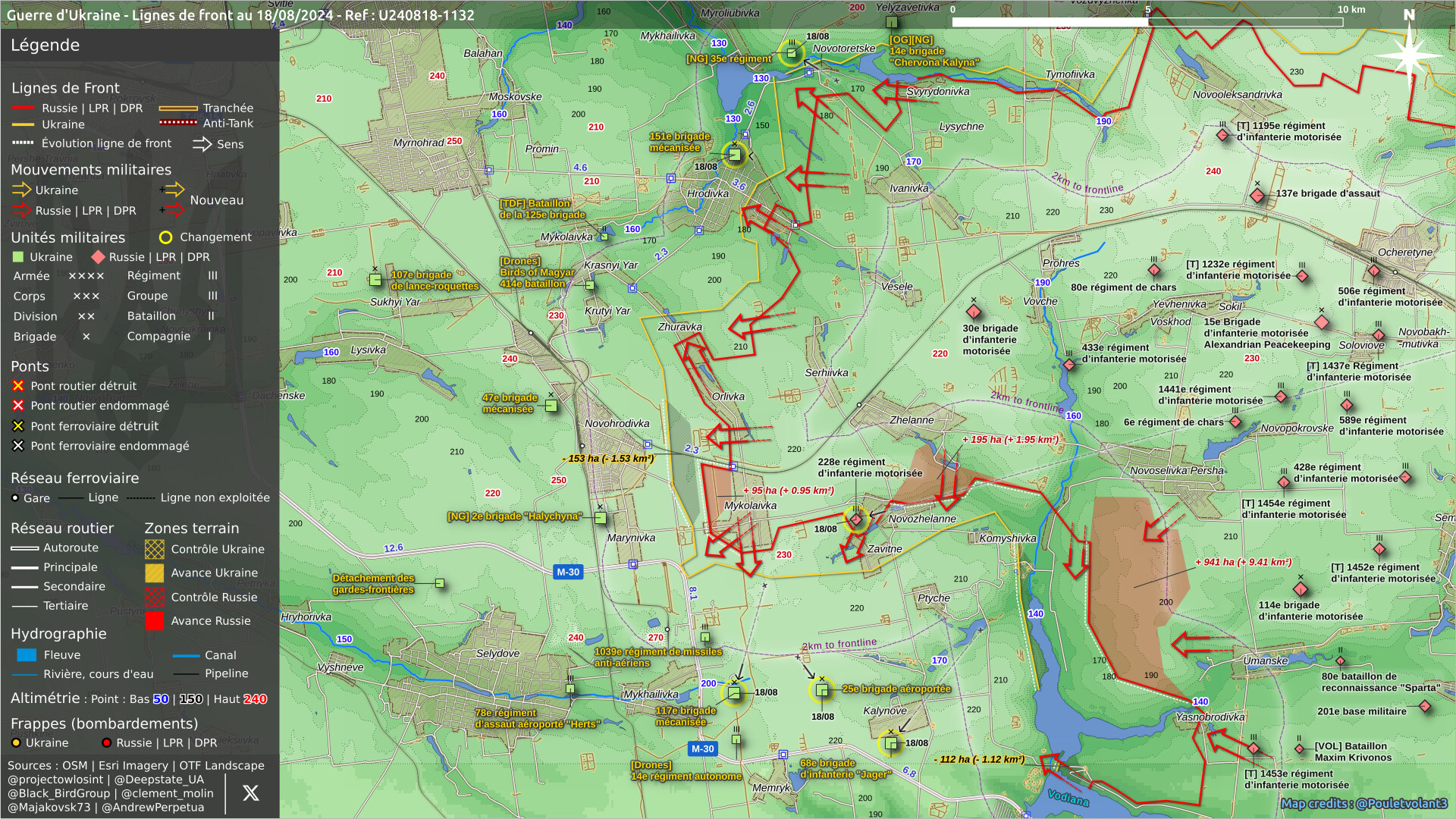Click the Avance Ukraine yellow swatch

coord(154,573)
